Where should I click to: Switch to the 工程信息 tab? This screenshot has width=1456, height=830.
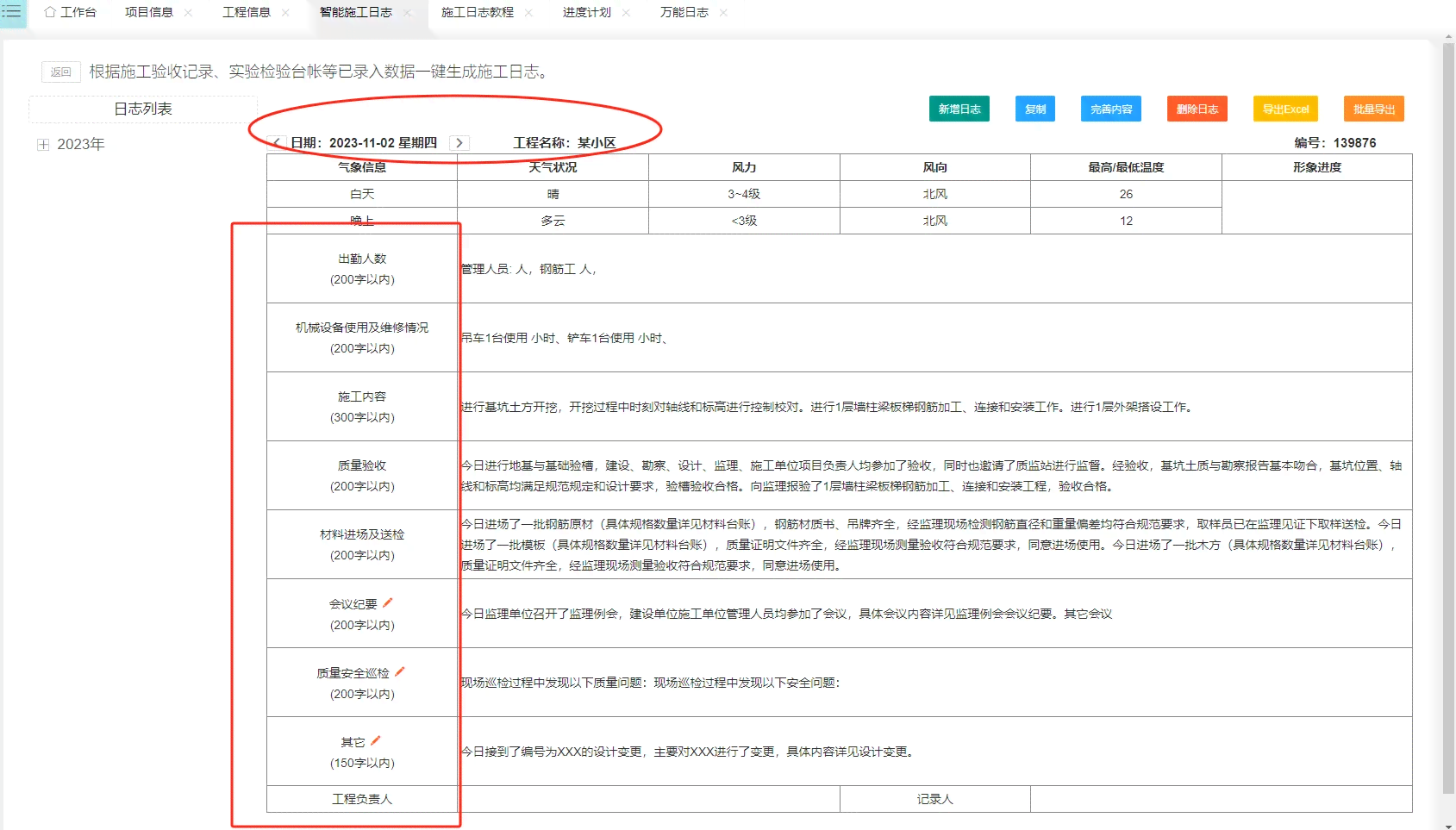point(247,12)
